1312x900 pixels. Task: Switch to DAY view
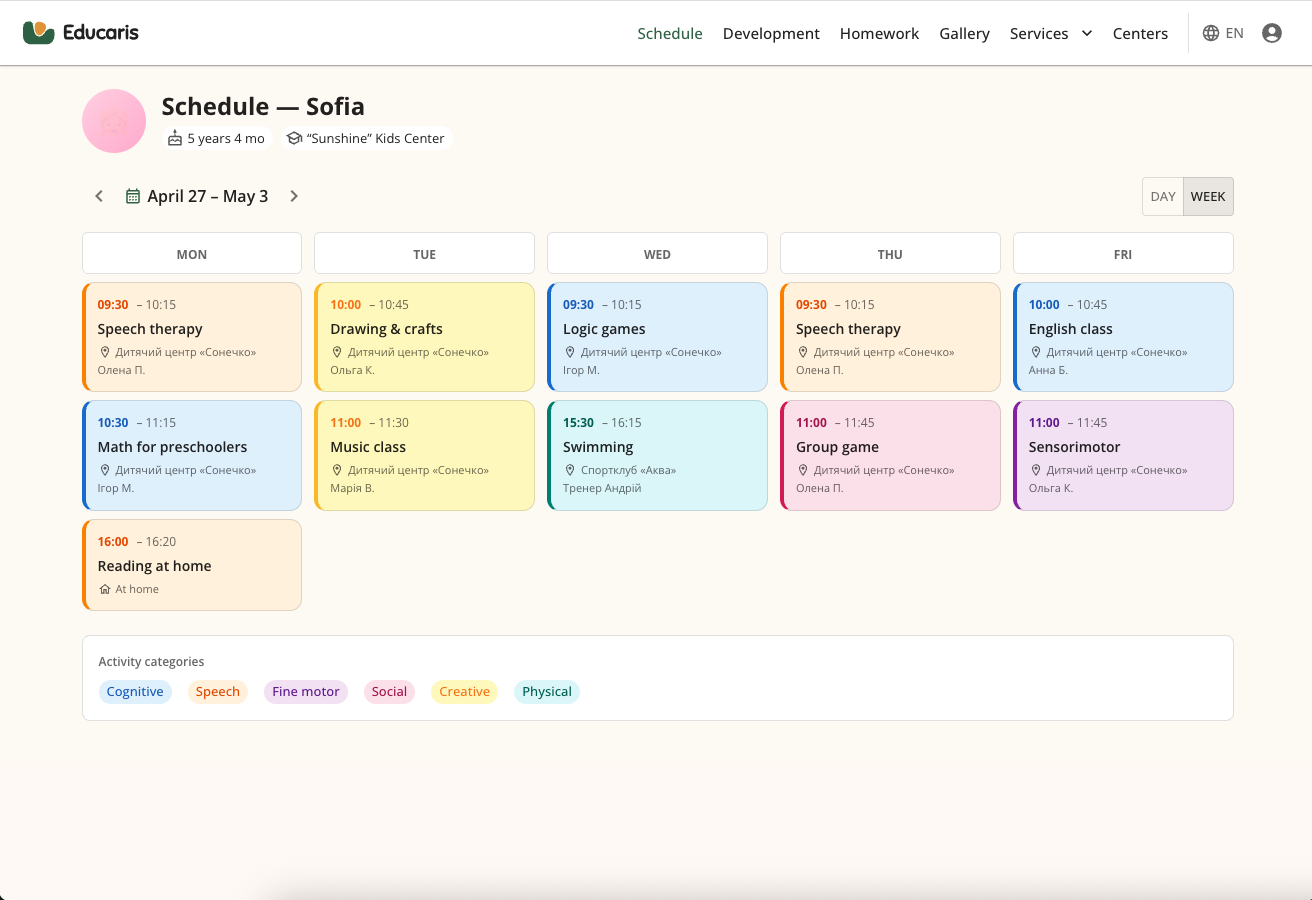point(1163,196)
